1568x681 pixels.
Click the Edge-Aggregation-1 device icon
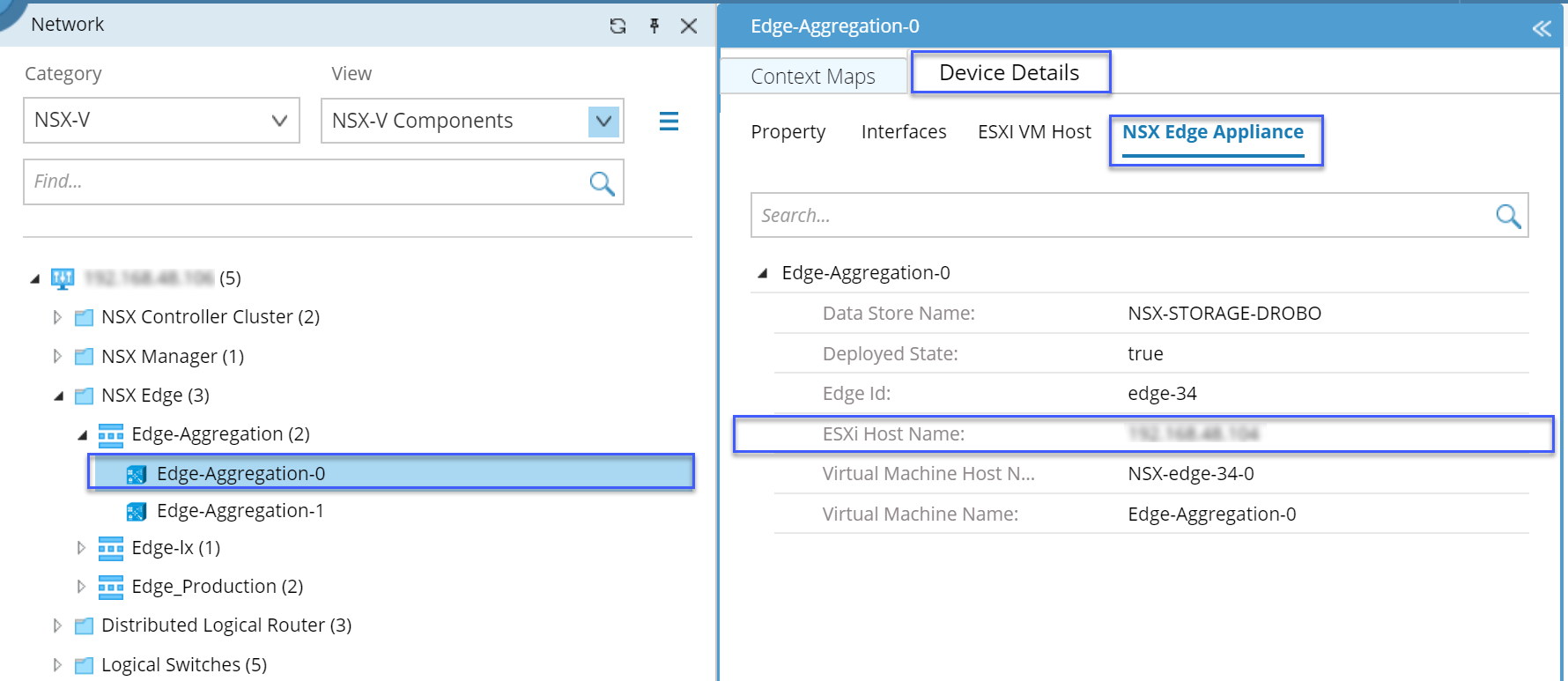point(137,511)
